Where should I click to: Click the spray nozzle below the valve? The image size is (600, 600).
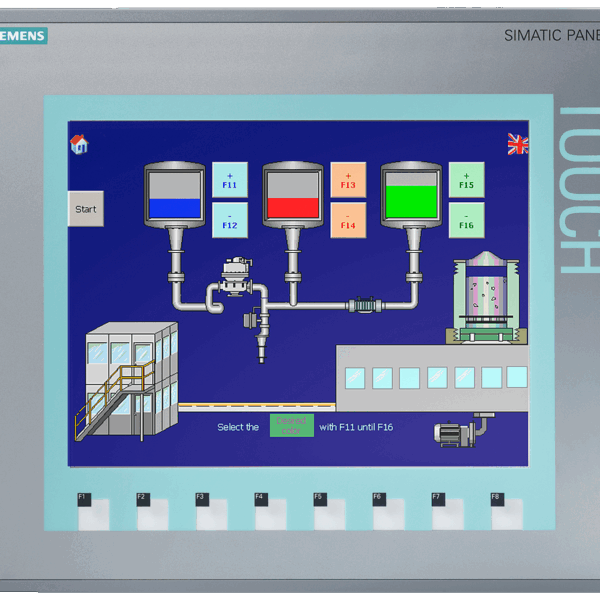260,345
